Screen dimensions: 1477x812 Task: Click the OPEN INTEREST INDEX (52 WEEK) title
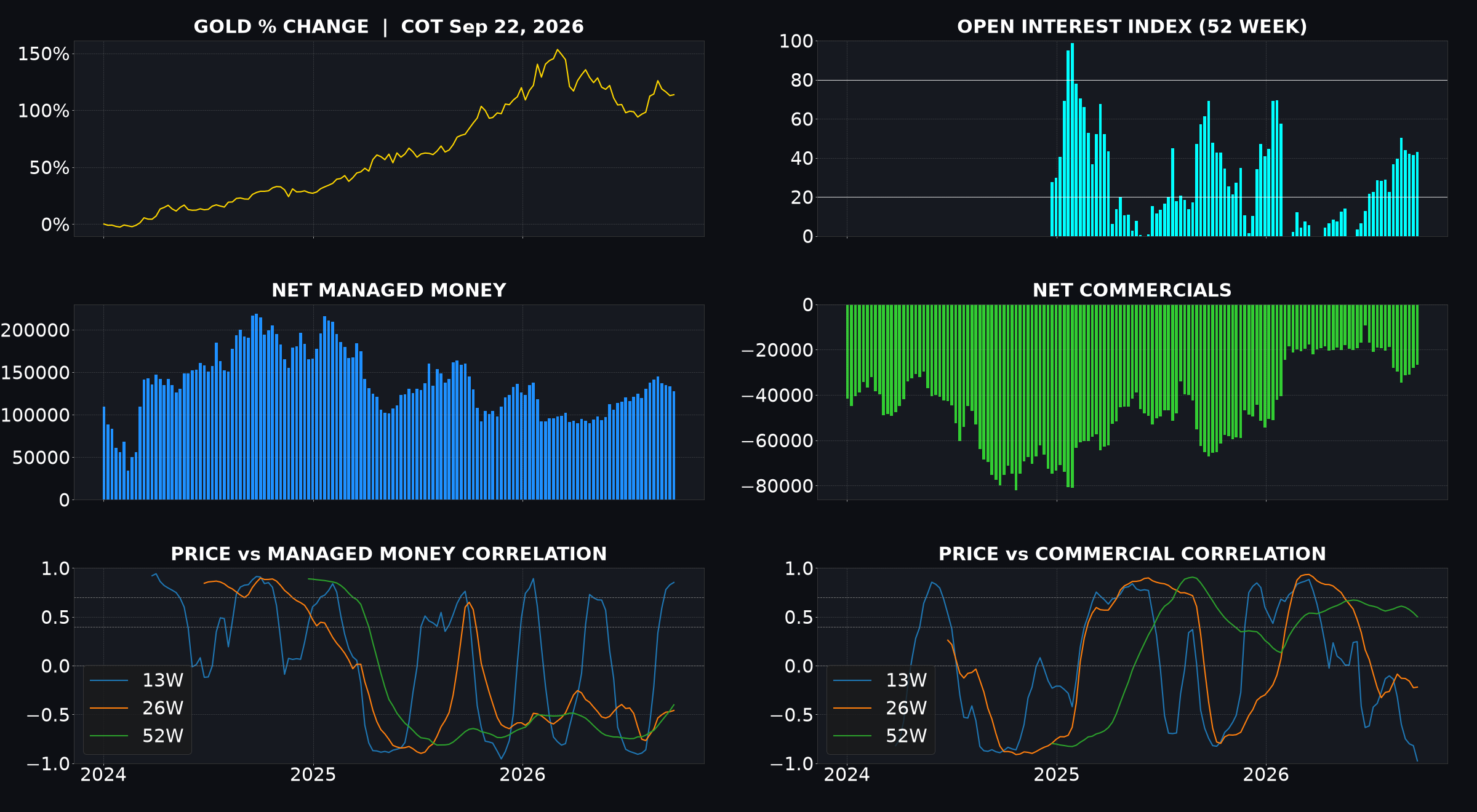tap(1132, 26)
